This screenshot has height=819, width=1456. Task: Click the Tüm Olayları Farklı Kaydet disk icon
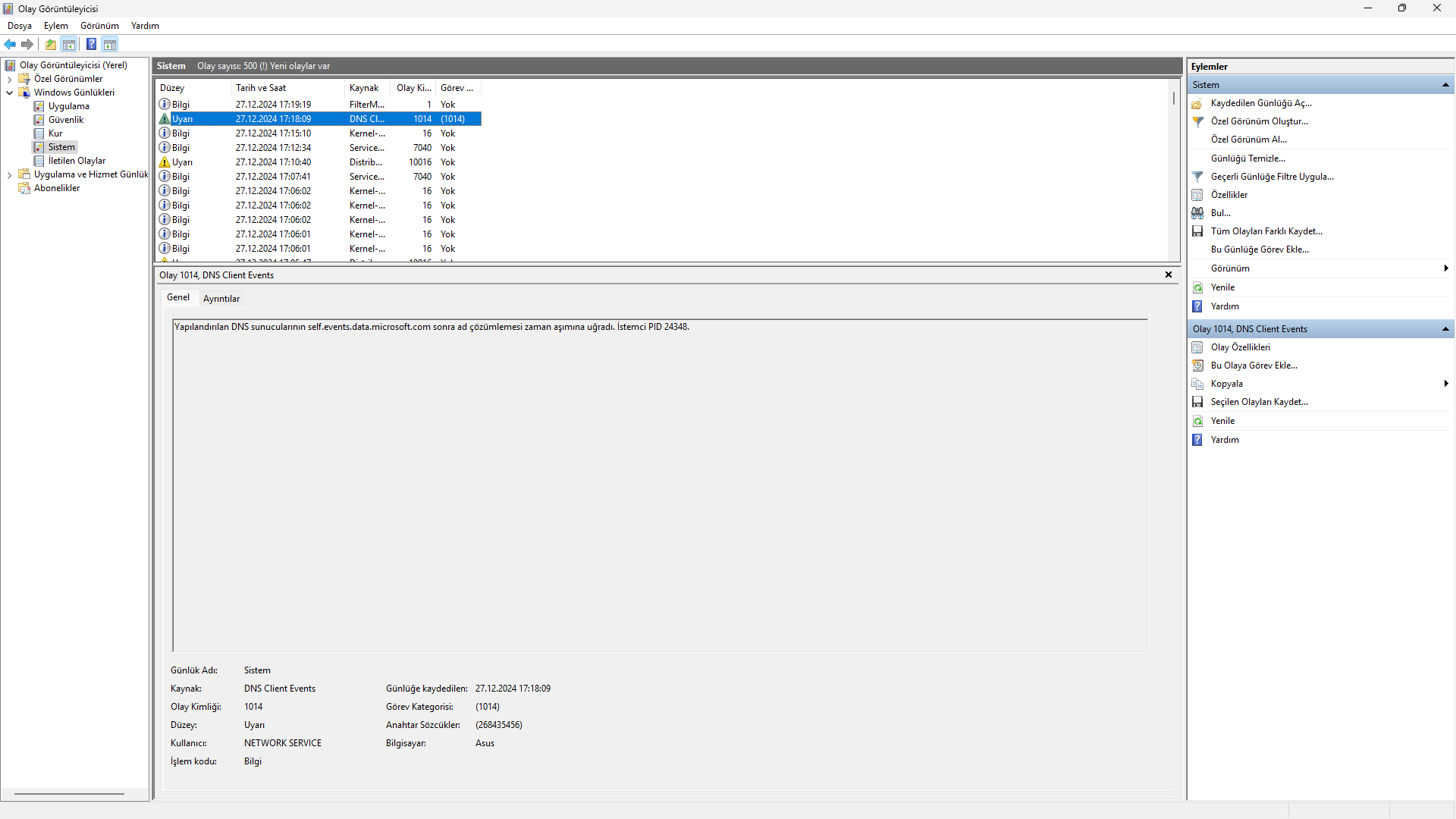point(1197,231)
